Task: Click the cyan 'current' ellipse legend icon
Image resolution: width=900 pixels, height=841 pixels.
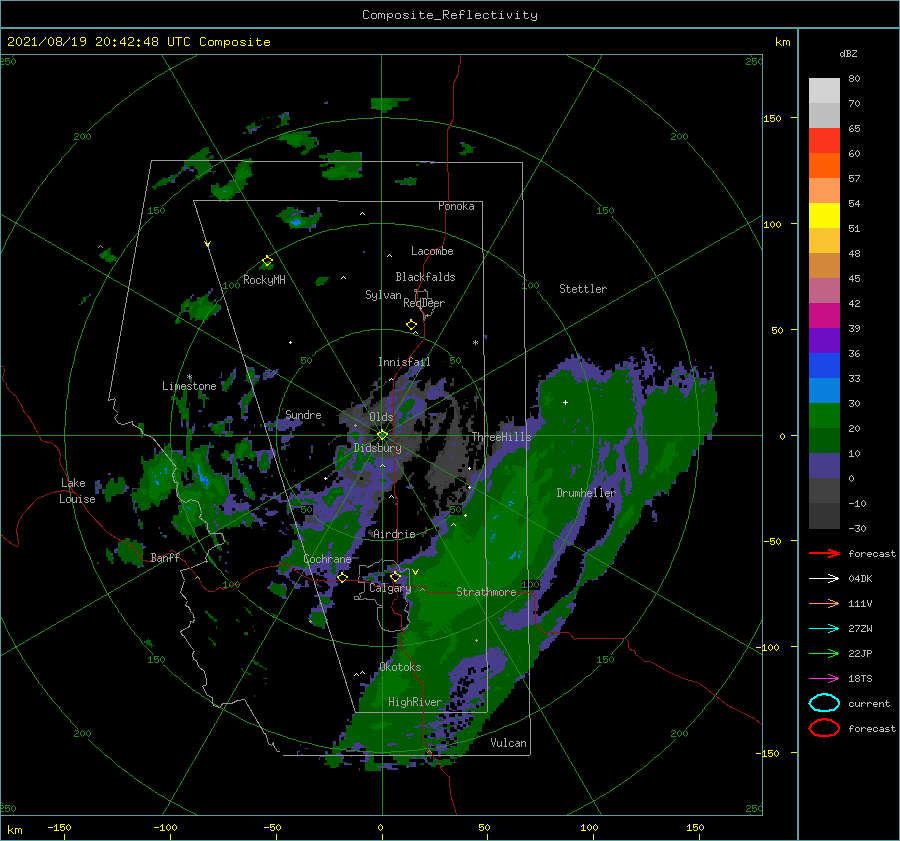Action: pos(824,703)
